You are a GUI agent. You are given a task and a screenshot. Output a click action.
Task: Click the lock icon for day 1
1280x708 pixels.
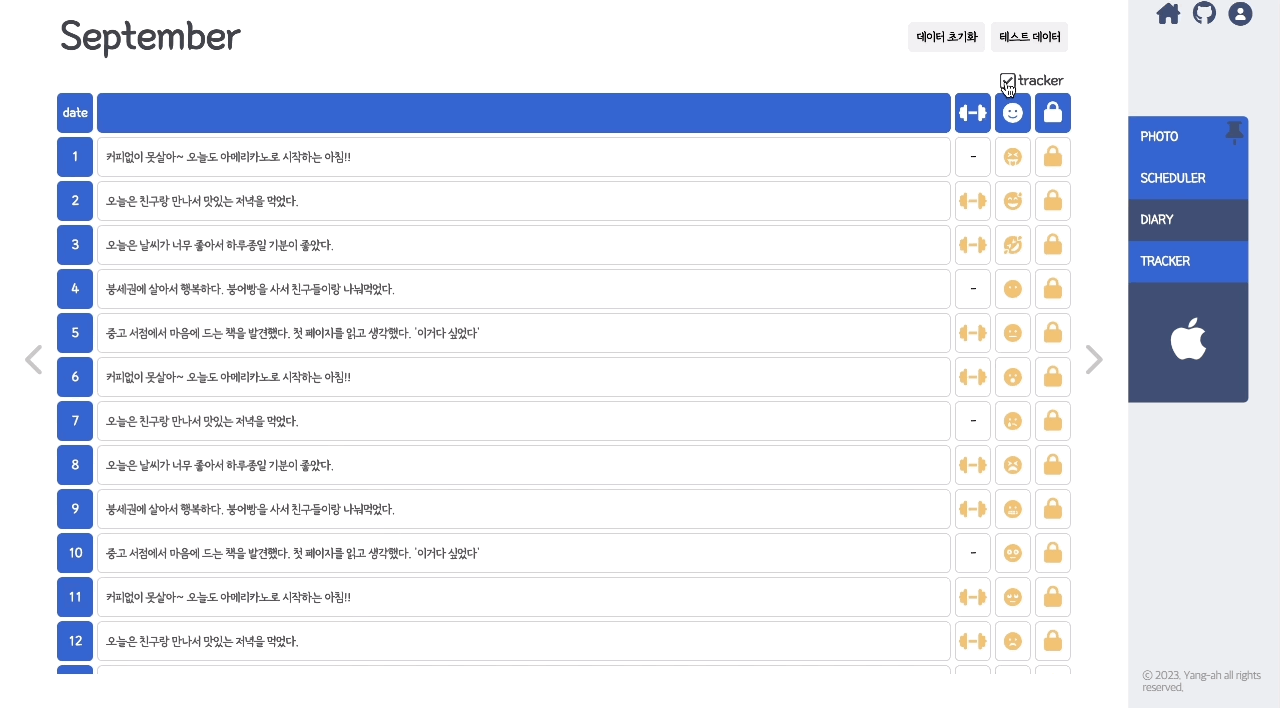pyautogui.click(x=1053, y=157)
